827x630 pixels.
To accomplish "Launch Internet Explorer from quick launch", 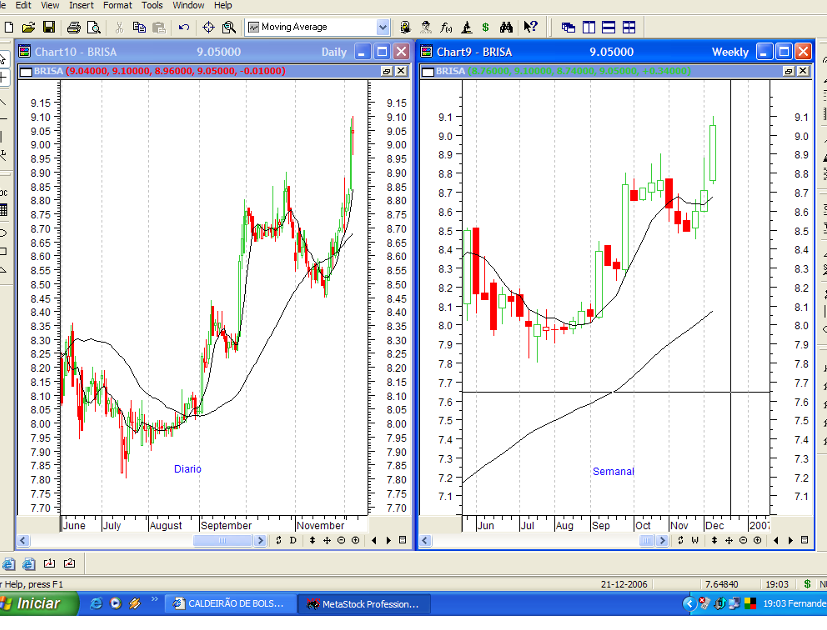I will click(96, 604).
